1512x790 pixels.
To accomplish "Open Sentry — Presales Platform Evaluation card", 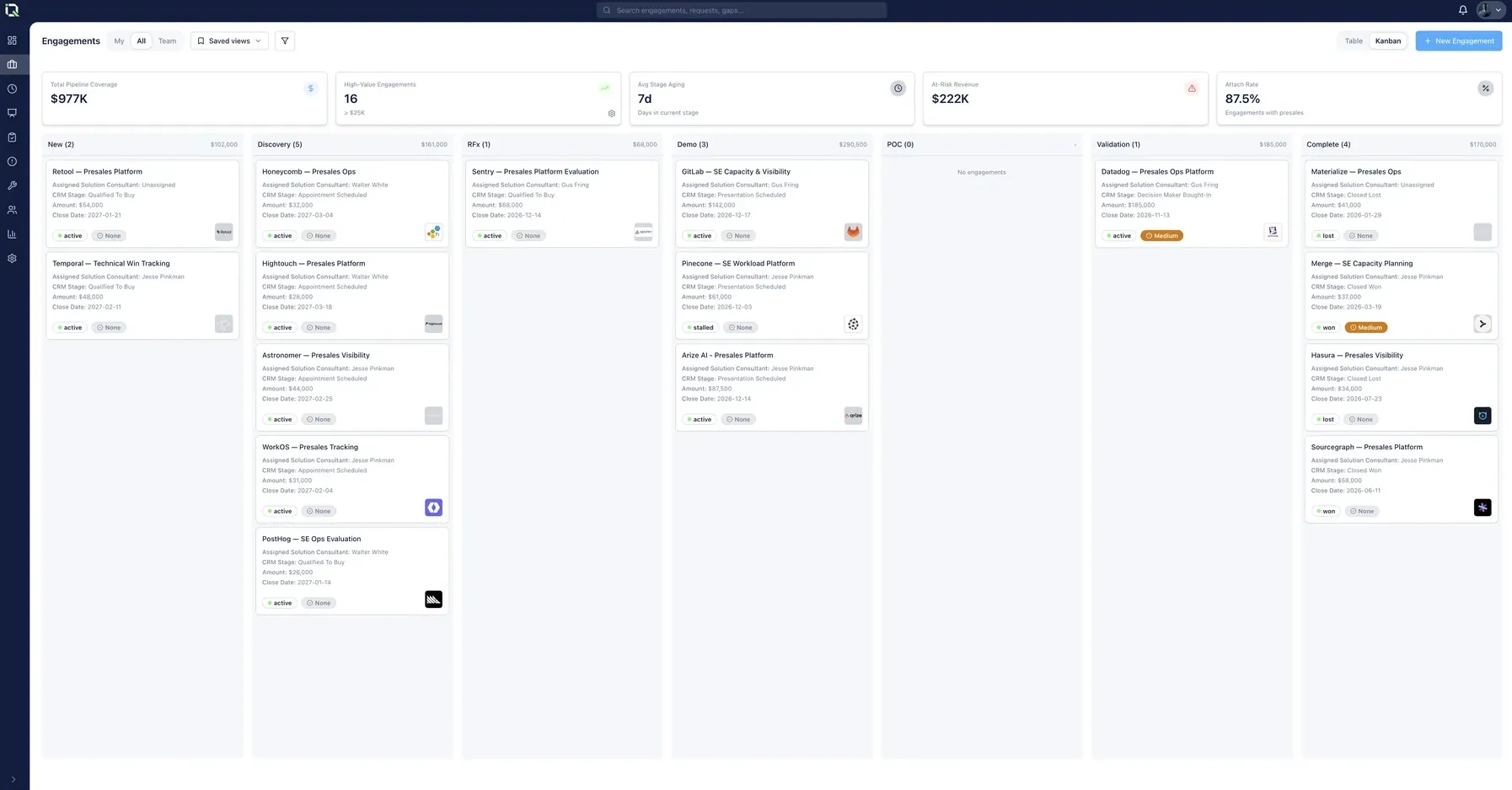I will coord(562,203).
